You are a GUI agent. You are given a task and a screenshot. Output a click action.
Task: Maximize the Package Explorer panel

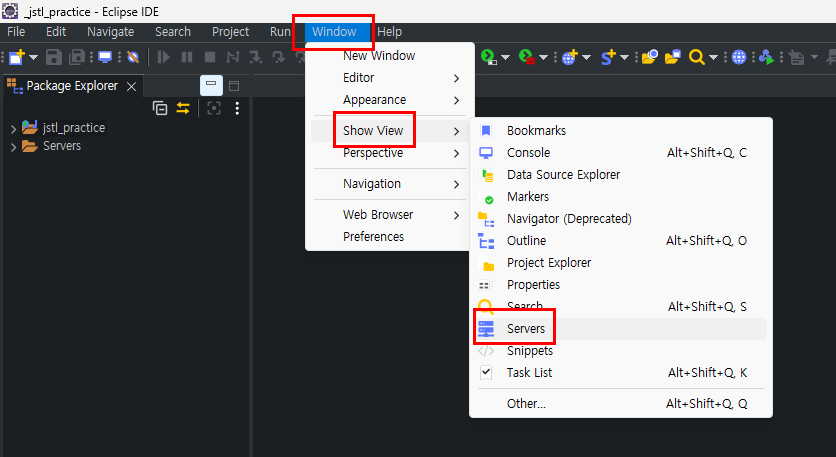coord(234,86)
